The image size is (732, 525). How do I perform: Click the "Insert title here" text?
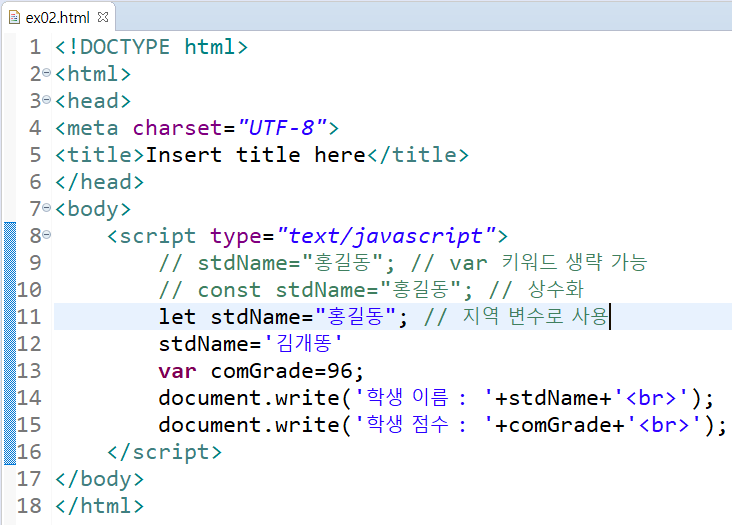[x=255, y=154]
